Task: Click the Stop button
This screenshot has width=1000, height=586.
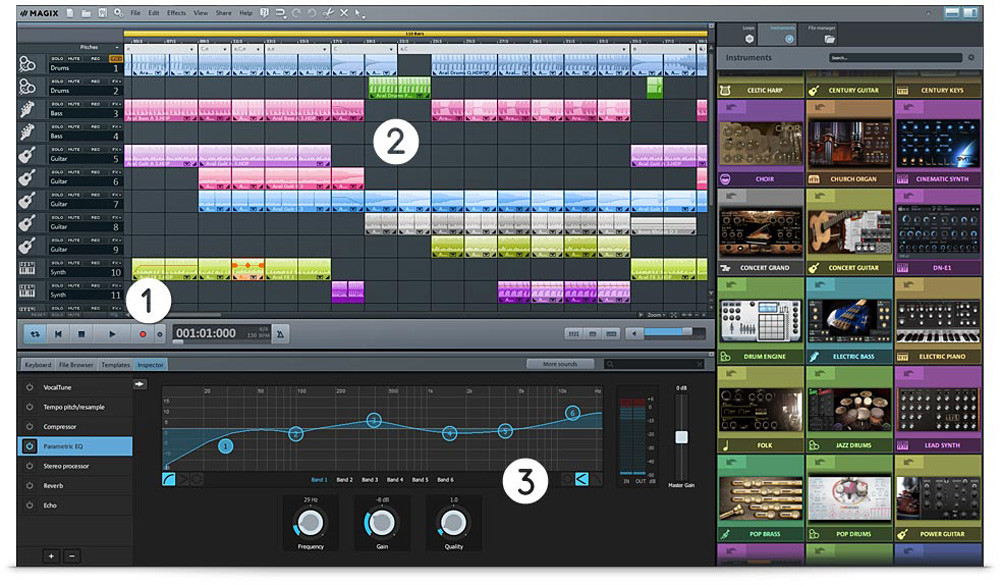Action: pos(82,333)
